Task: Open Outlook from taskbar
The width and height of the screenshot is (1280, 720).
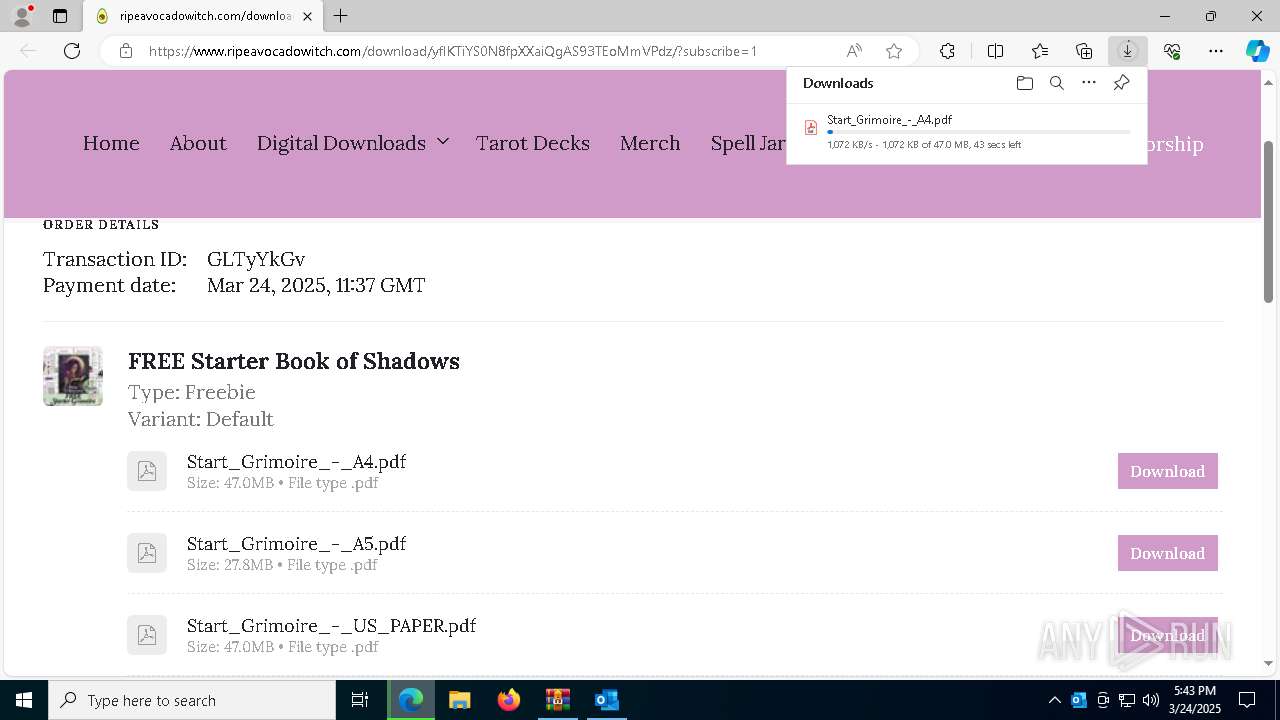Action: click(607, 700)
